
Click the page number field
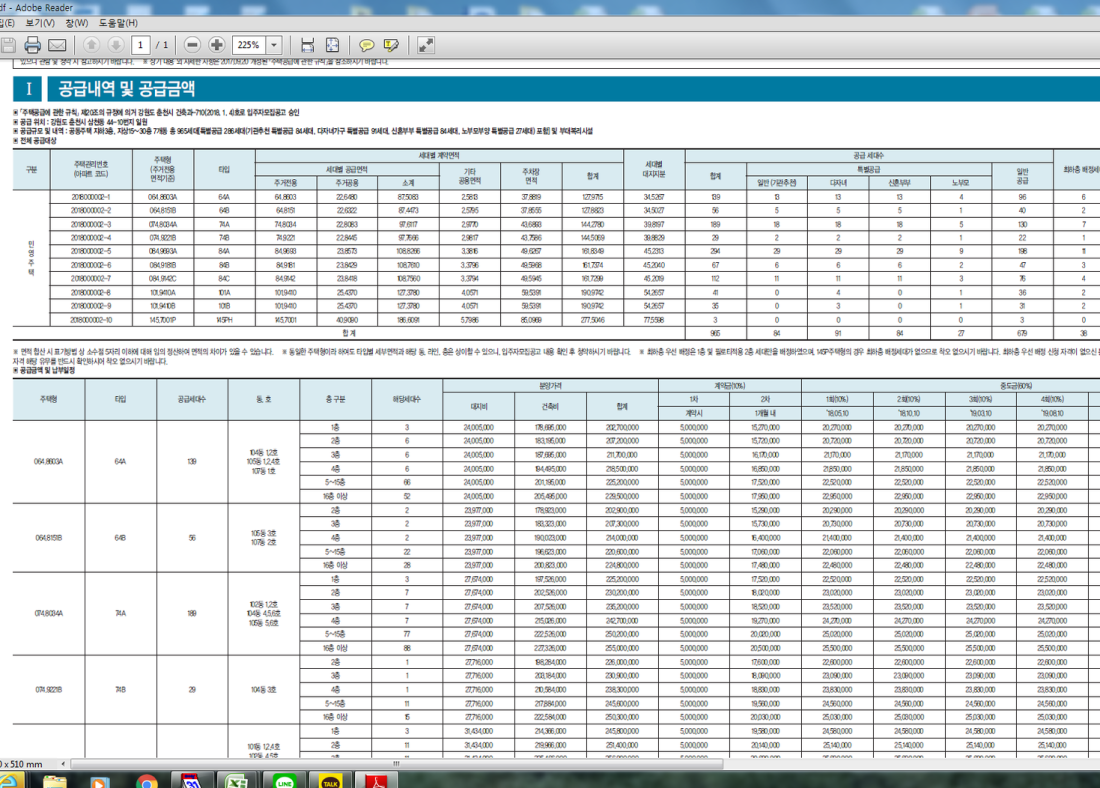coord(140,45)
